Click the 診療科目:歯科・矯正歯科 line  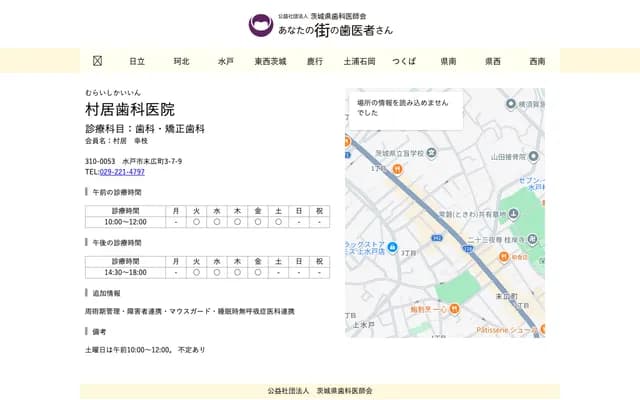(145, 129)
